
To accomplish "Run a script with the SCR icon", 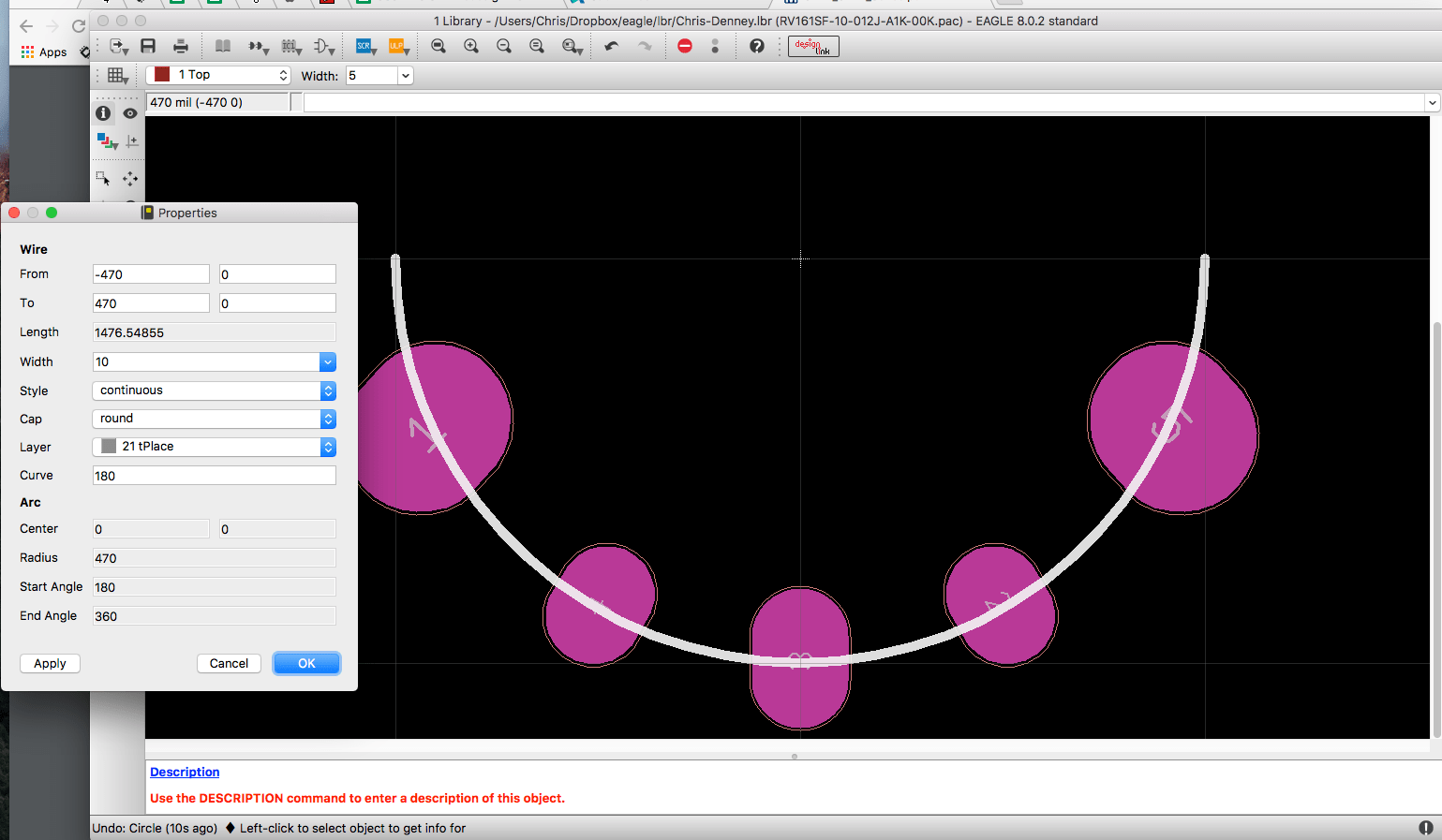I will (x=364, y=45).
